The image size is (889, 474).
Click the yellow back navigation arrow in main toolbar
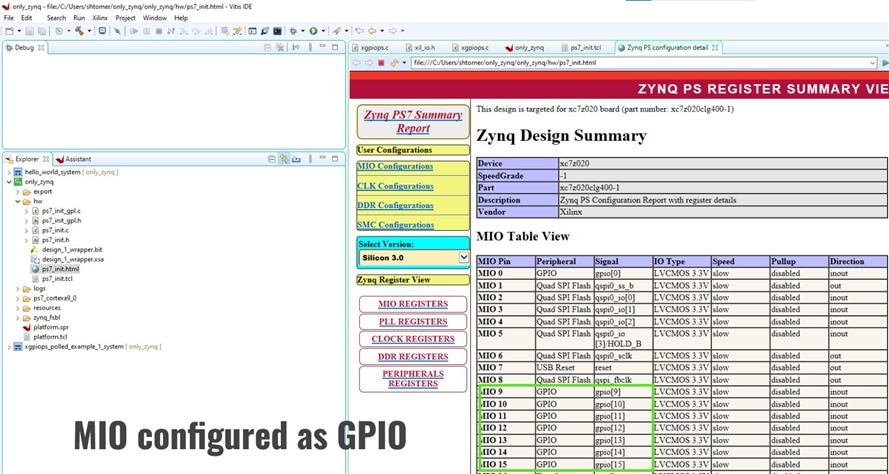[372, 31]
